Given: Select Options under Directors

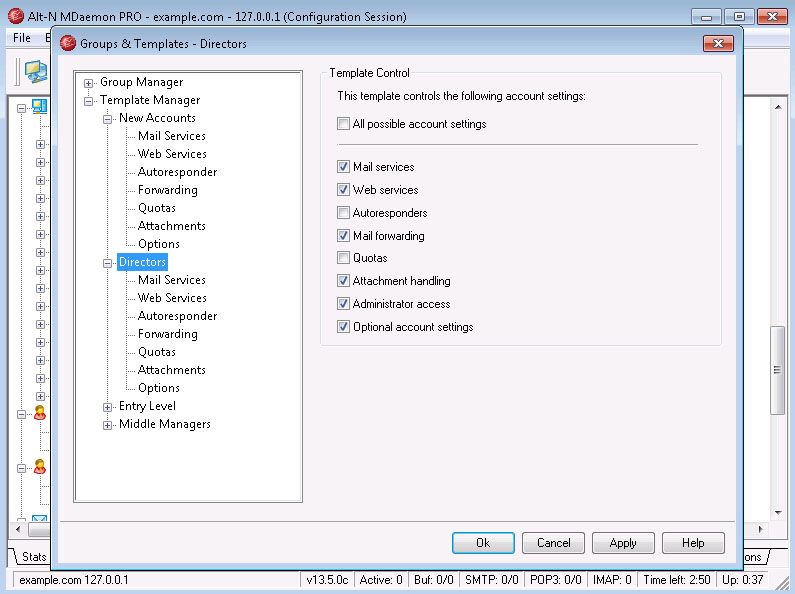Looking at the screenshot, I should tap(159, 388).
